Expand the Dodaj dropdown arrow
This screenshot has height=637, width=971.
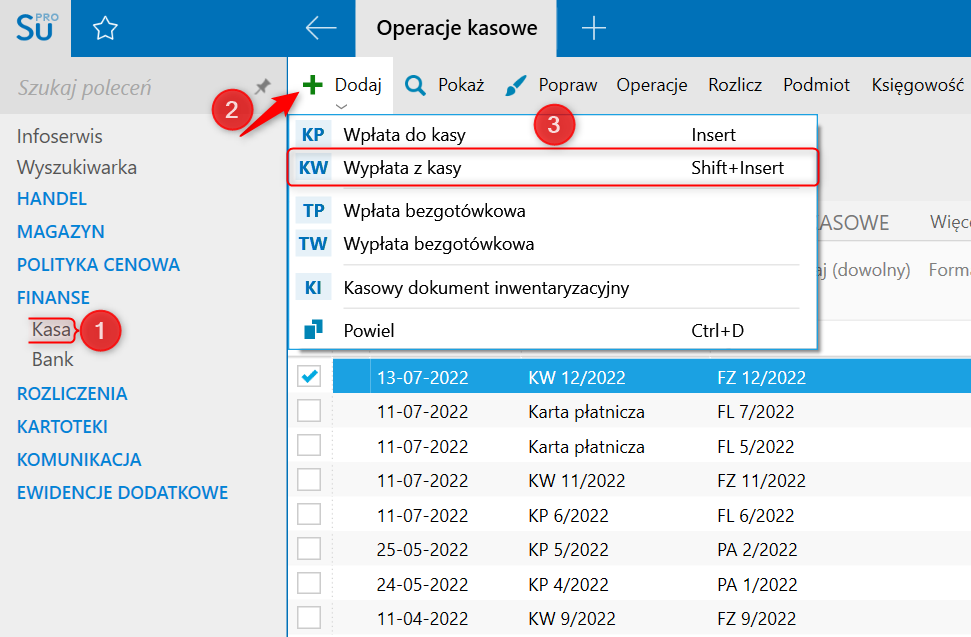tap(342, 106)
